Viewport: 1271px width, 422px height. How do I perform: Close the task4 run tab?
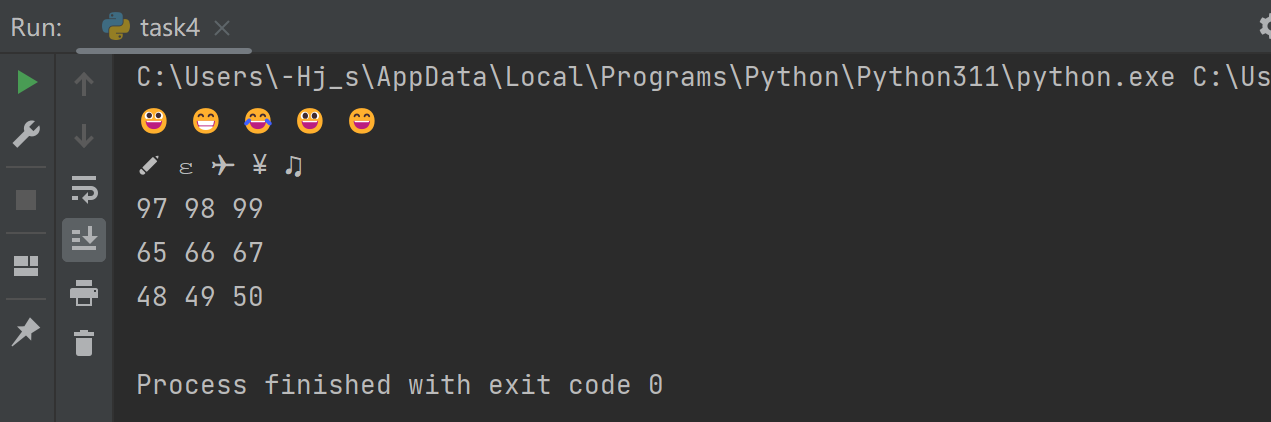coord(222,28)
